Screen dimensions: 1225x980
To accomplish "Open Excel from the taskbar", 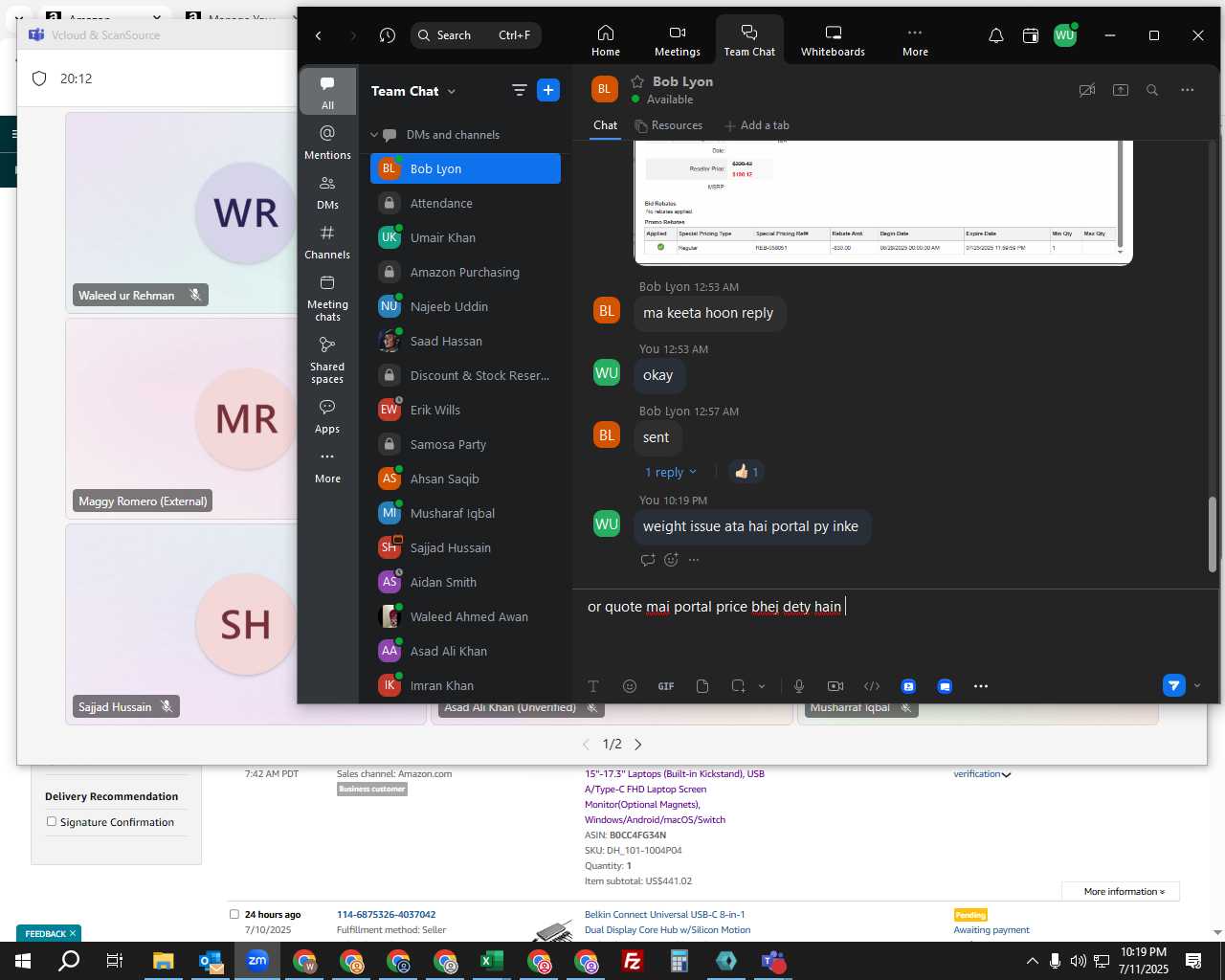I will pyautogui.click(x=492, y=961).
